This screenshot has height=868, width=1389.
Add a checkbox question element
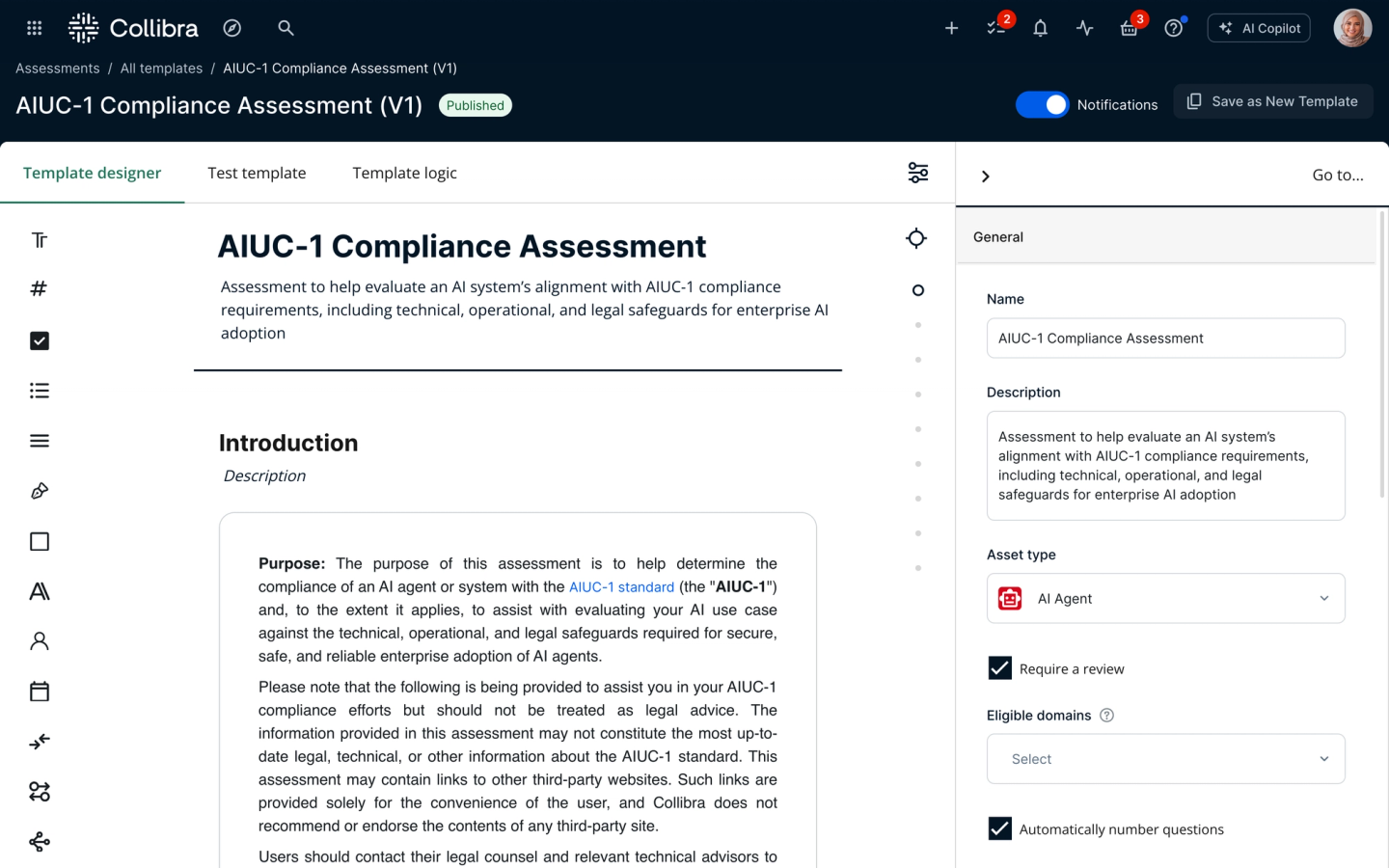[x=40, y=340]
